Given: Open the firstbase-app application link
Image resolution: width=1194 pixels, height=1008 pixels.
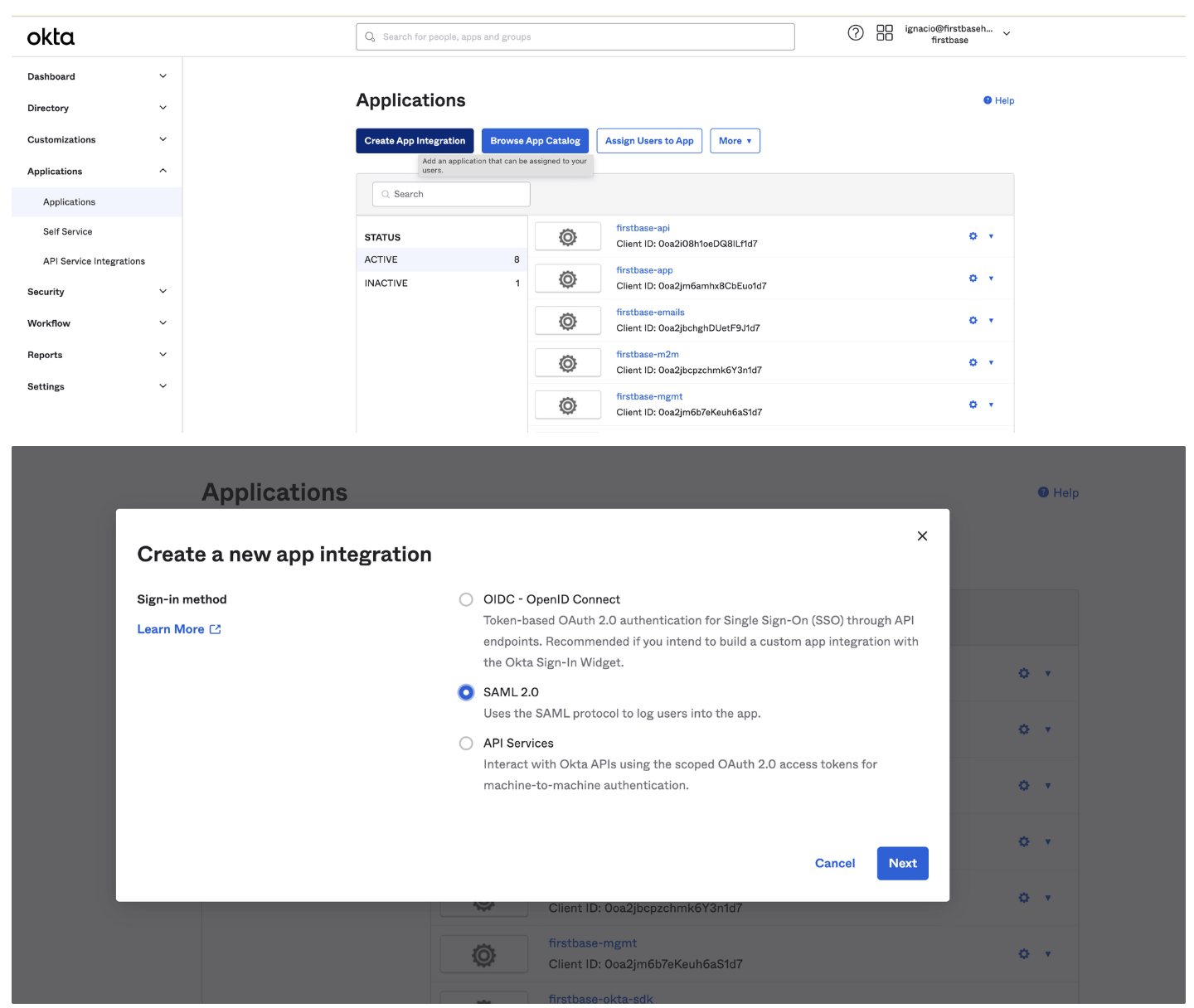Looking at the screenshot, I should 644,270.
